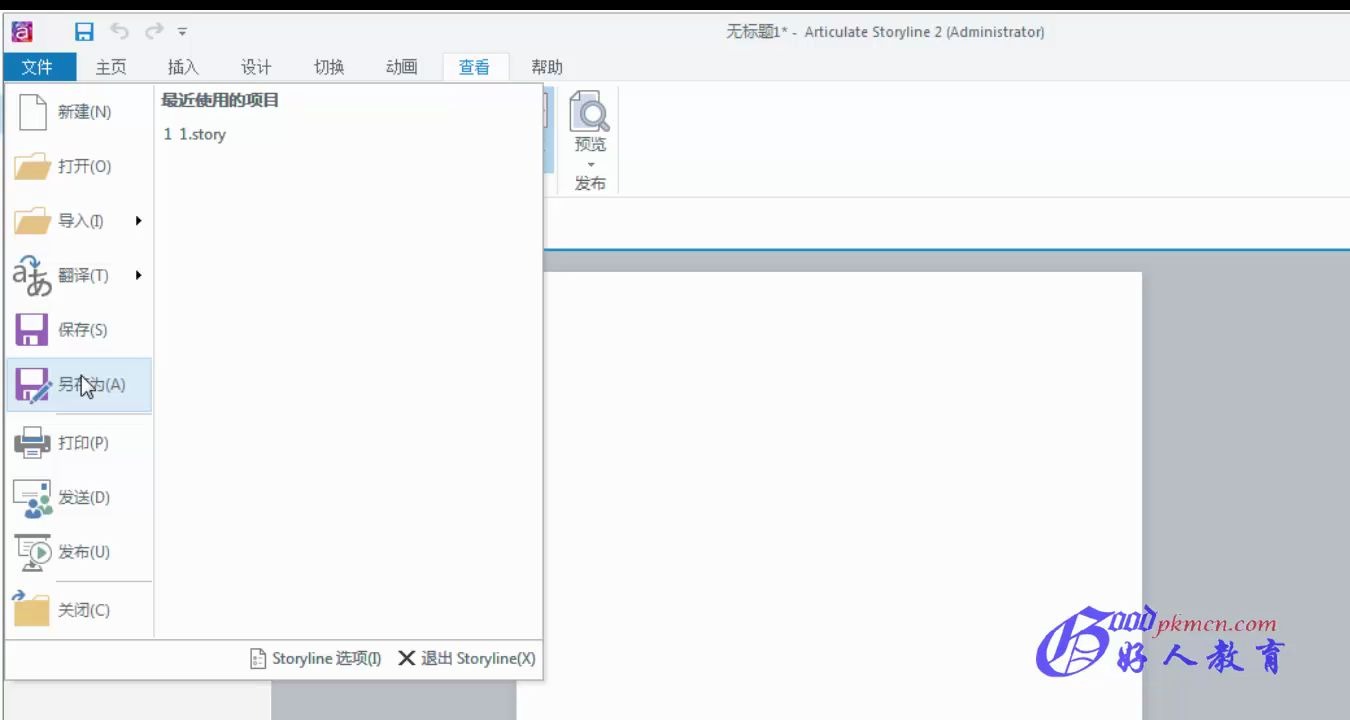This screenshot has height=720, width=1350.
Task: Open Storyline Options (Storyline 选项)
Action: (x=316, y=658)
